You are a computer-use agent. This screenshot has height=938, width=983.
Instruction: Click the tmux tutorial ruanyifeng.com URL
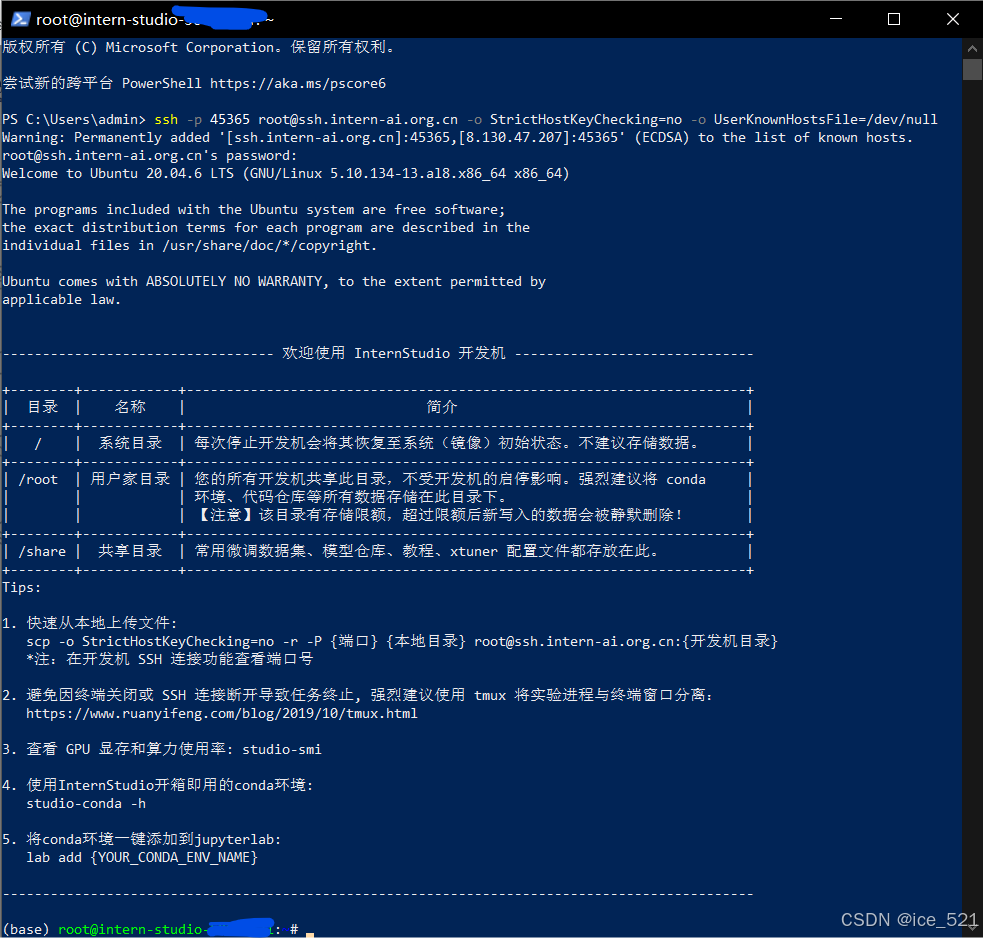222,714
